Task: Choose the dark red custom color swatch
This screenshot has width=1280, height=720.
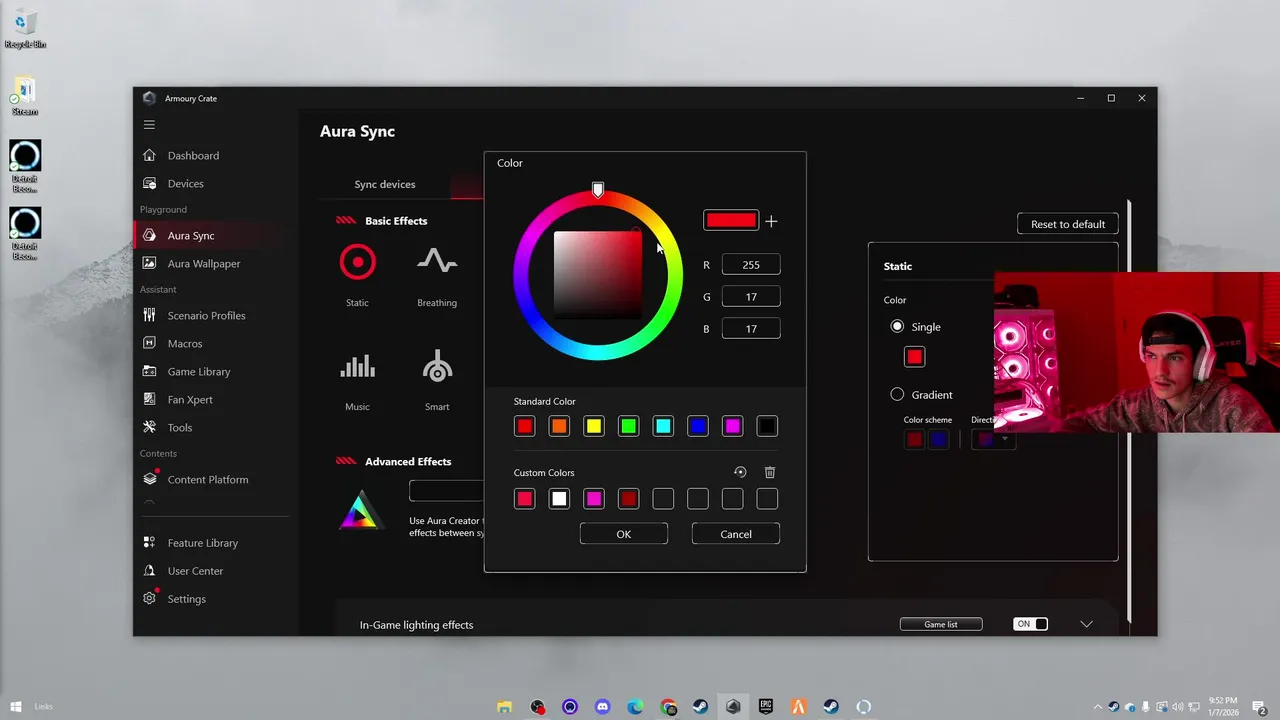Action: tap(628, 499)
